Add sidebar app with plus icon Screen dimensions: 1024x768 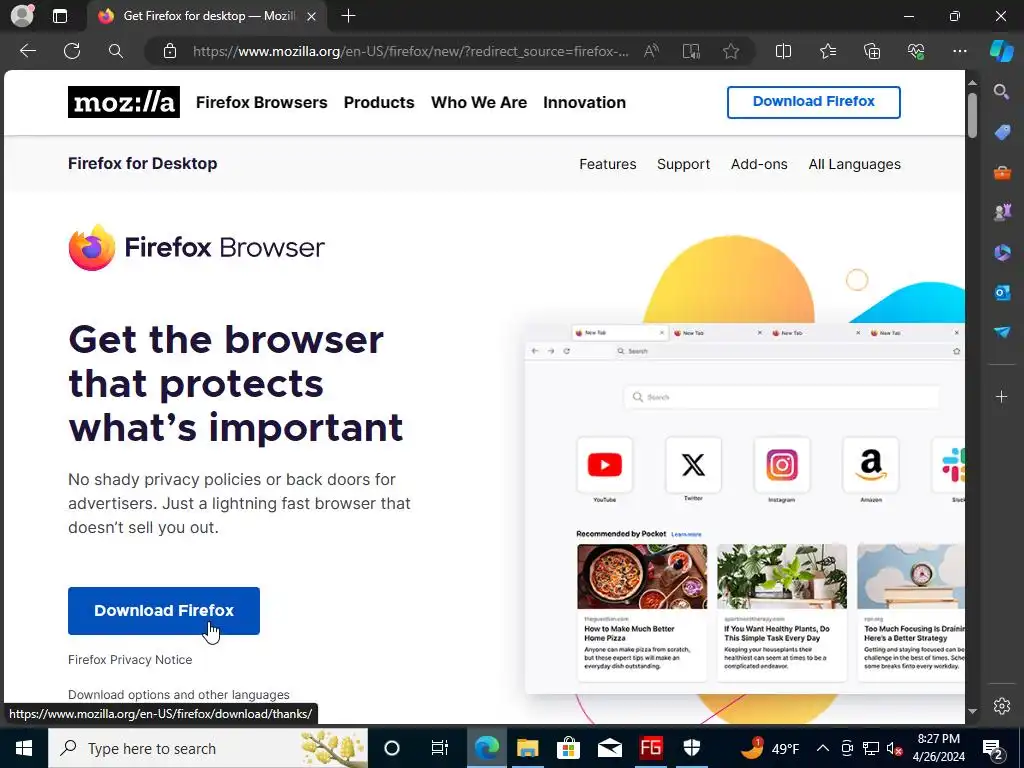pos(1001,396)
